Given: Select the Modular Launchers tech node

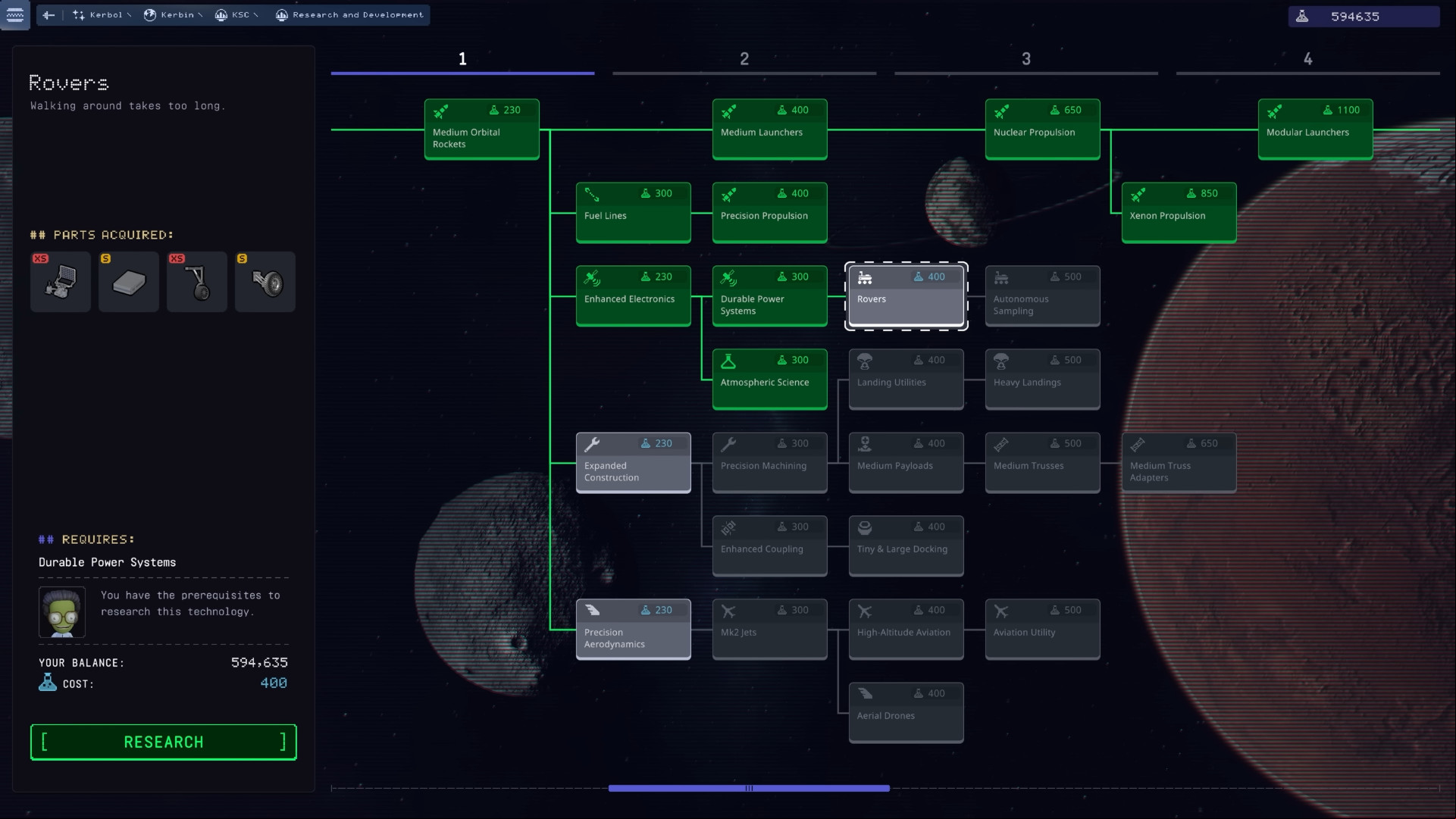Looking at the screenshot, I should (x=1316, y=129).
